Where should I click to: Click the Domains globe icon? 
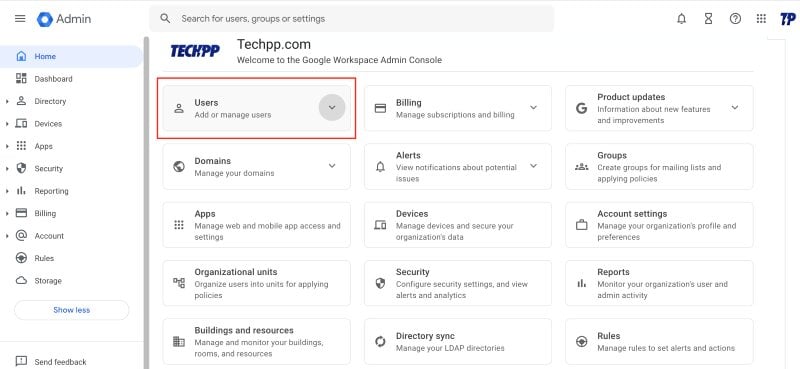click(x=179, y=166)
